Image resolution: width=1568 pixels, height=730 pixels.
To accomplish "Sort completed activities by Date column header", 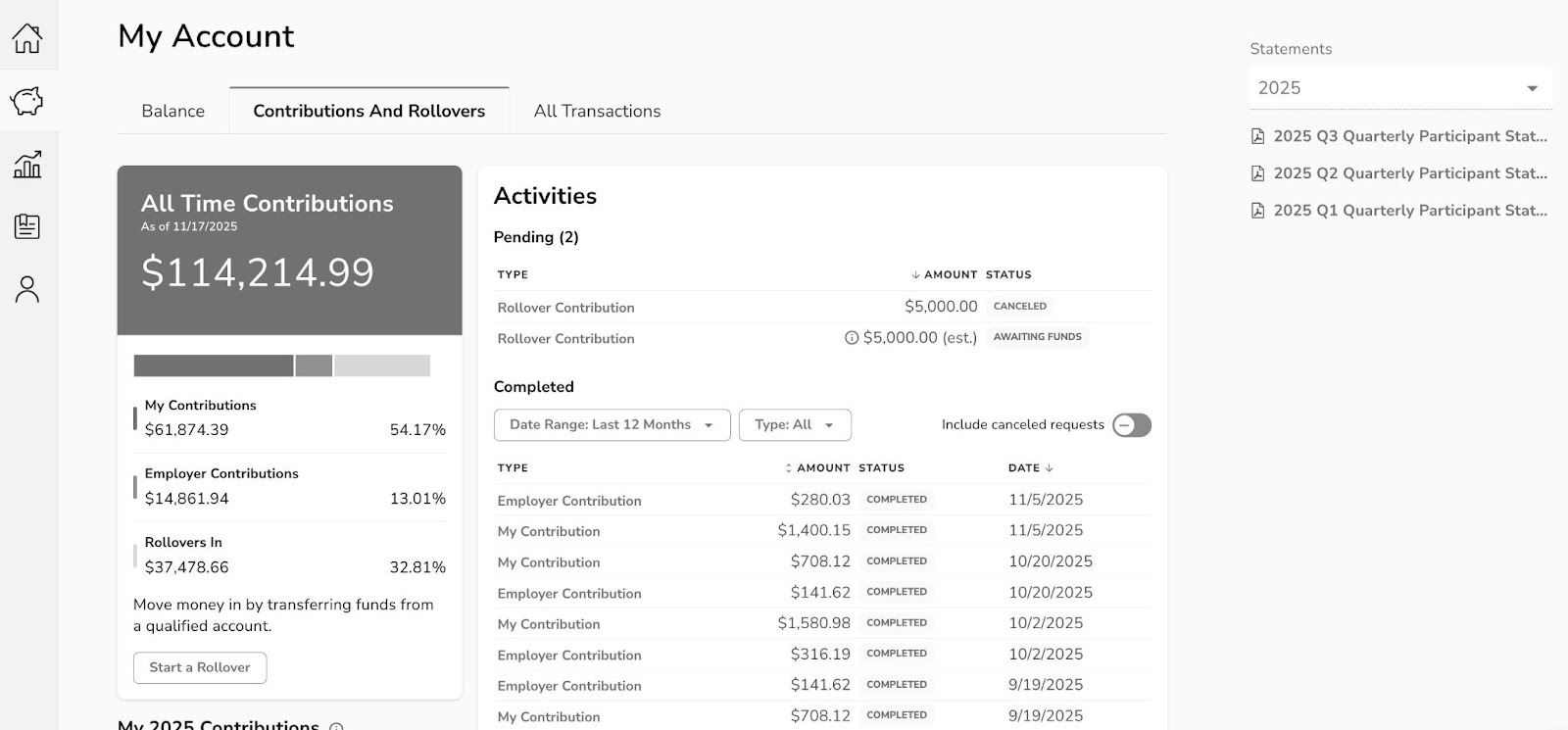I will (x=1030, y=468).
